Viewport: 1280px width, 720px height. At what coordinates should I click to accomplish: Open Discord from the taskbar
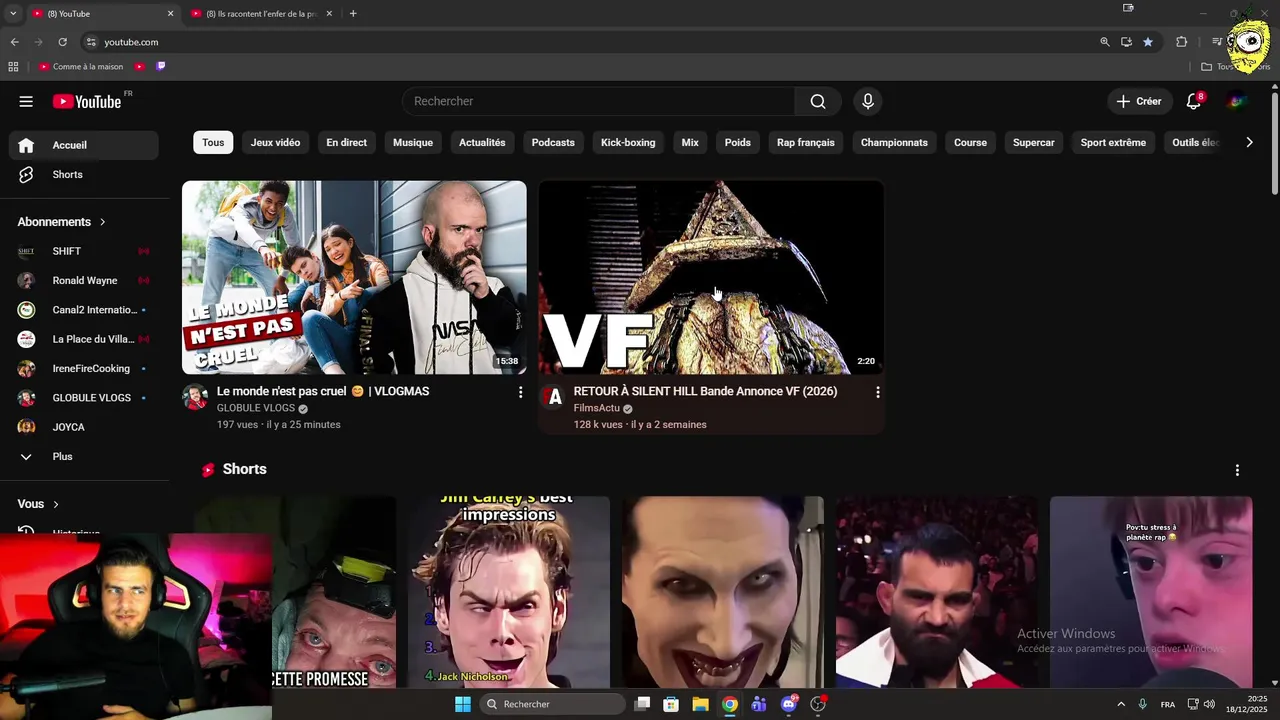pyautogui.click(x=788, y=704)
